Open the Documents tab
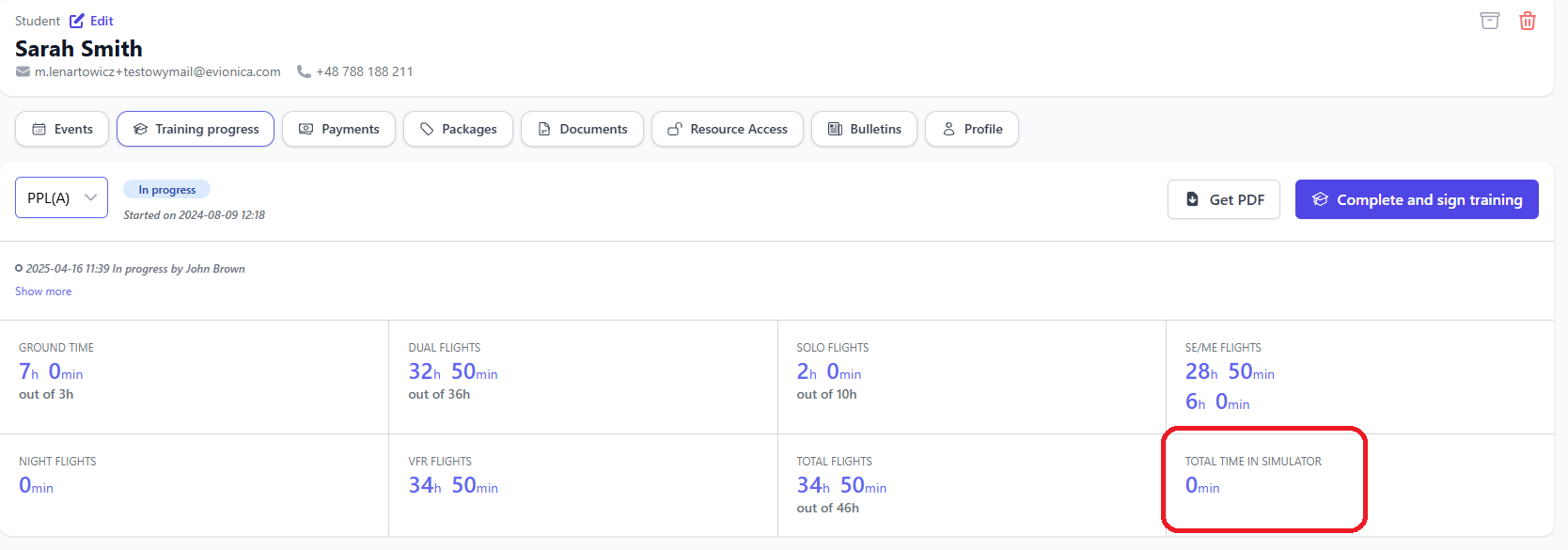This screenshot has height=550, width=1568. point(582,129)
